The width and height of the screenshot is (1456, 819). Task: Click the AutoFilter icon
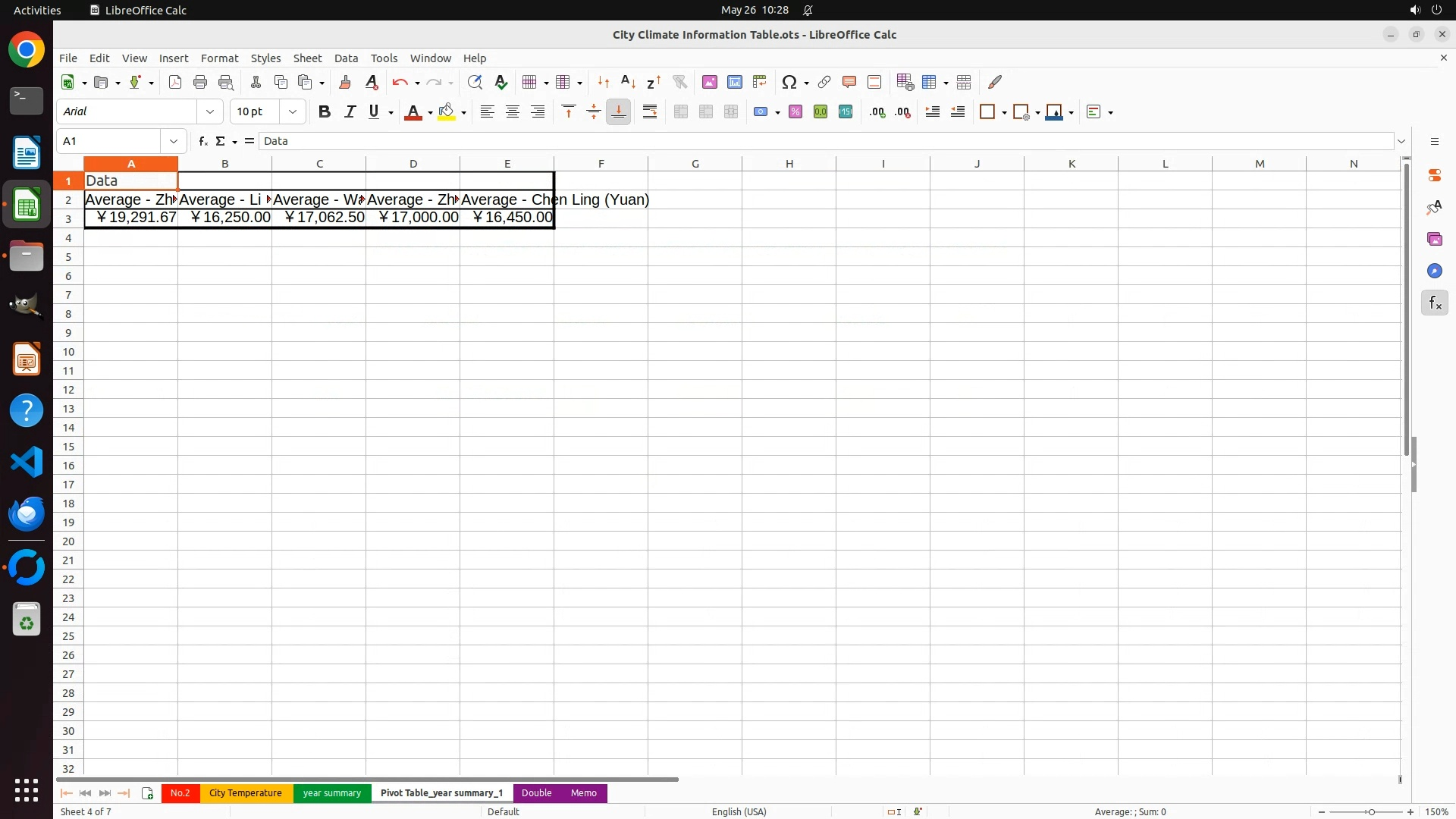679,82
